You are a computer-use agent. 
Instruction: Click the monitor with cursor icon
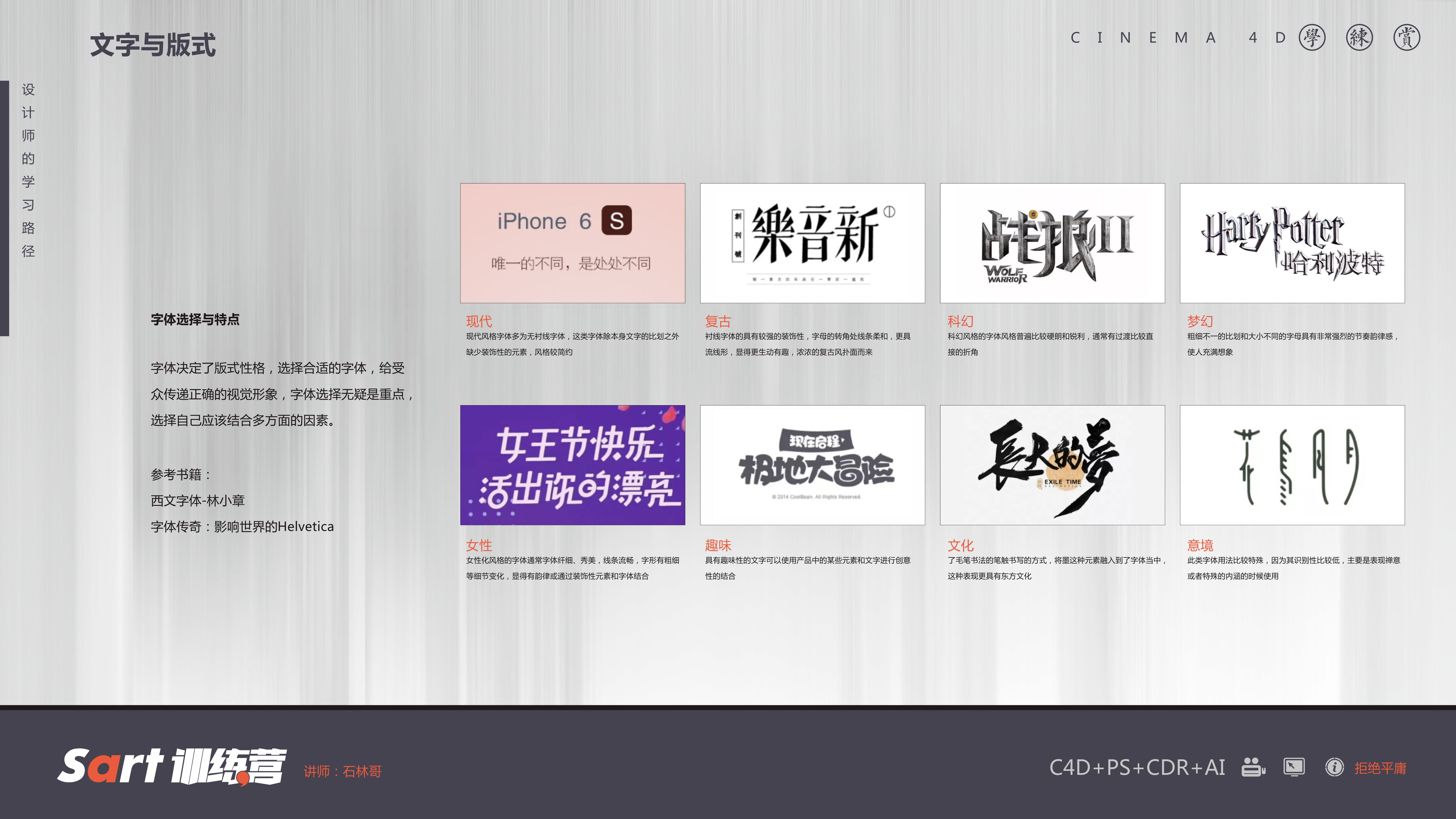pyautogui.click(x=1294, y=767)
